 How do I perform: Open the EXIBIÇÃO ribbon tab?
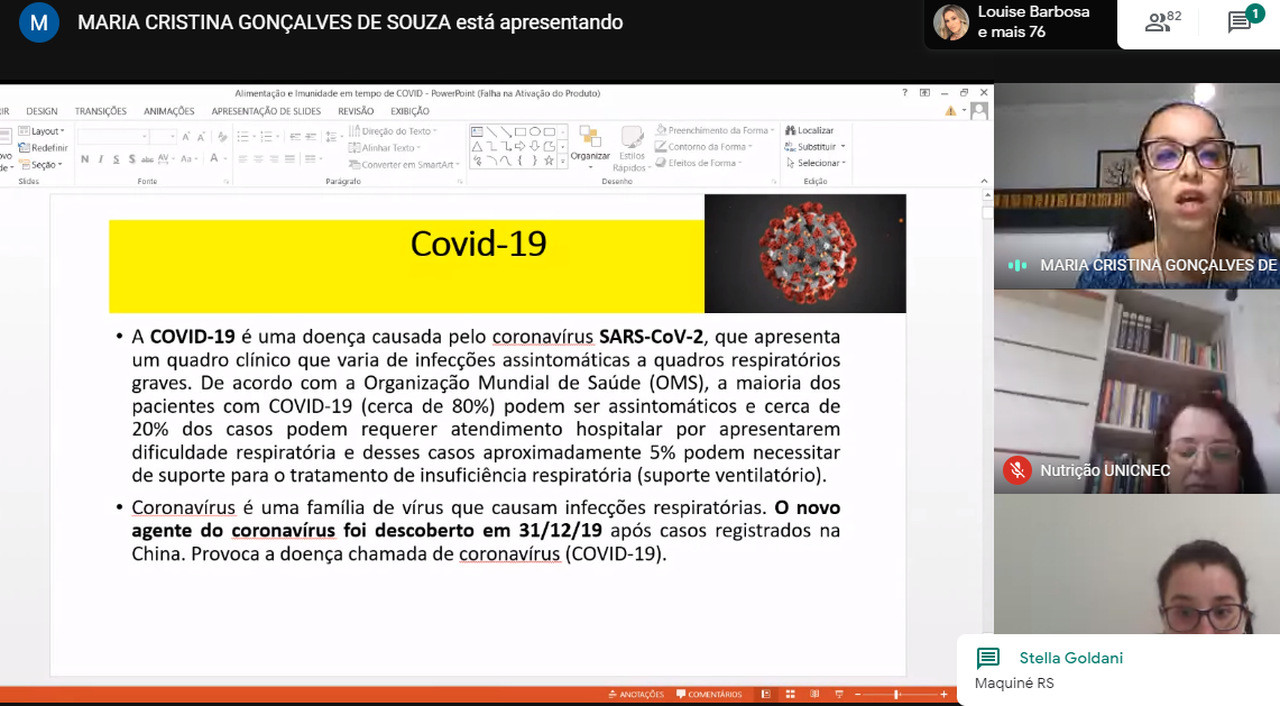pyautogui.click(x=410, y=111)
